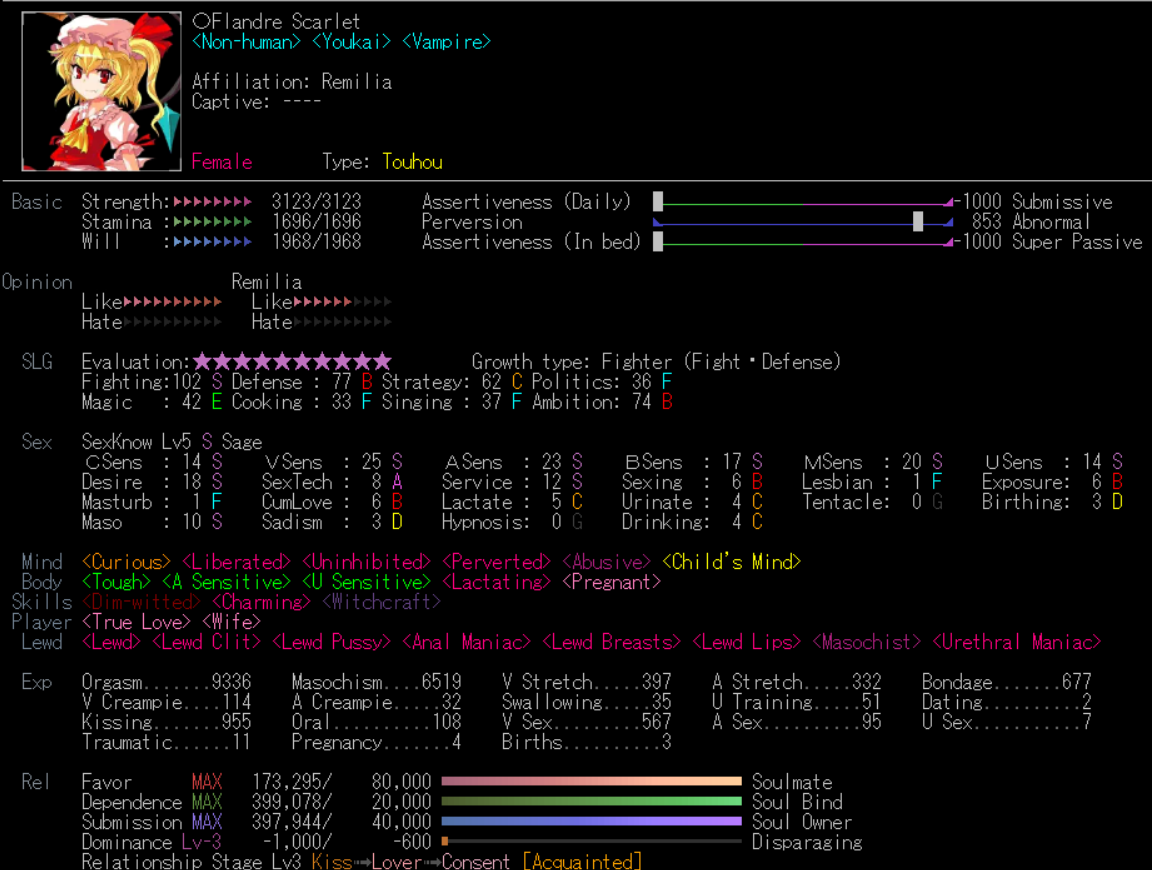The width and height of the screenshot is (1152, 870).
Task: Click the Disparaging rank label
Action: tap(807, 842)
